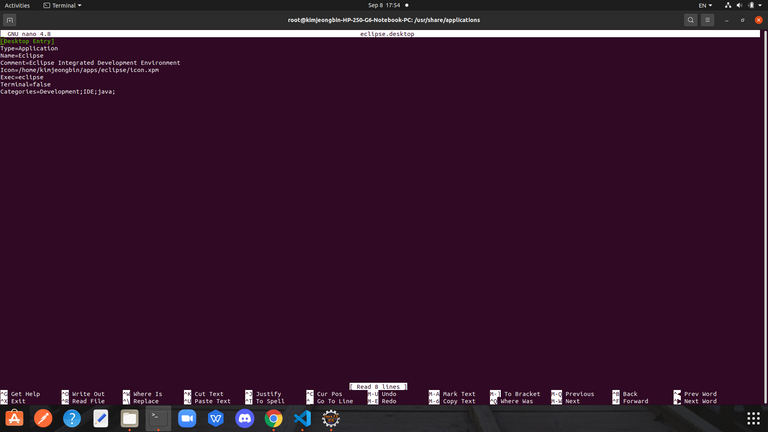Open the Activities overview
Screen dimensions: 768x432
point(17,5)
